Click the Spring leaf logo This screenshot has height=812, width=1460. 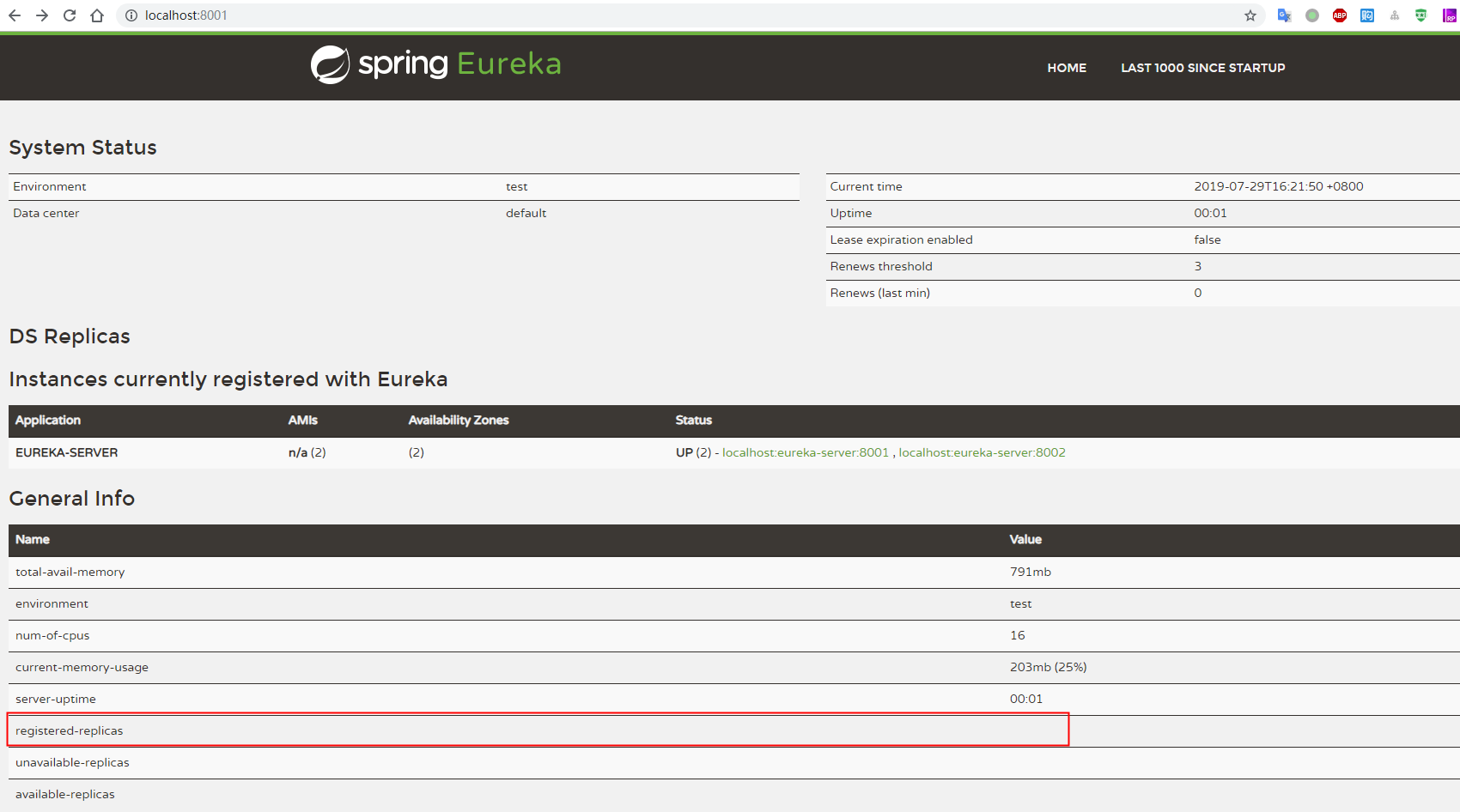[330, 64]
